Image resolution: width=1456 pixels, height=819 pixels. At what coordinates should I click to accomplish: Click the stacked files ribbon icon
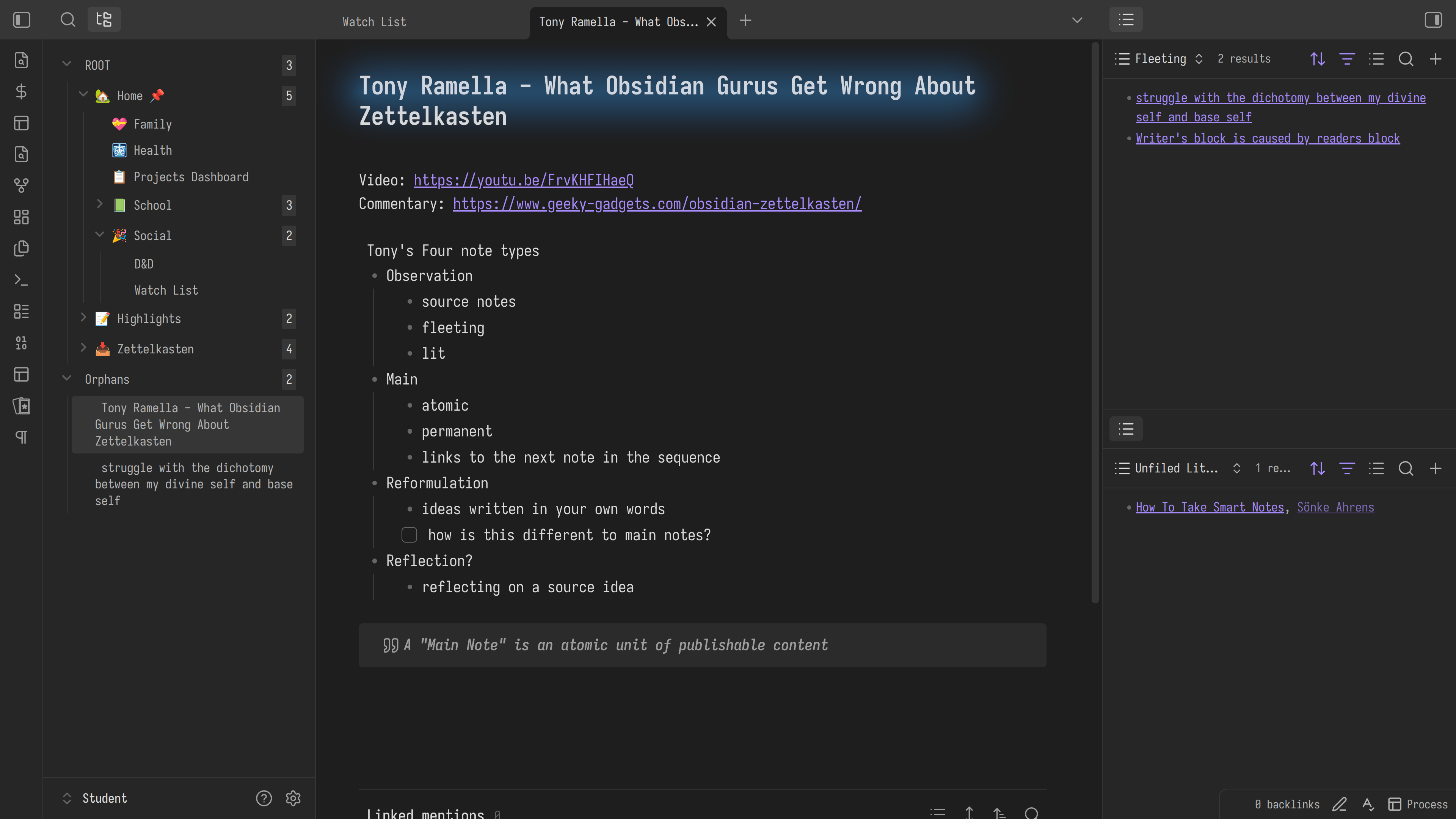(22, 249)
